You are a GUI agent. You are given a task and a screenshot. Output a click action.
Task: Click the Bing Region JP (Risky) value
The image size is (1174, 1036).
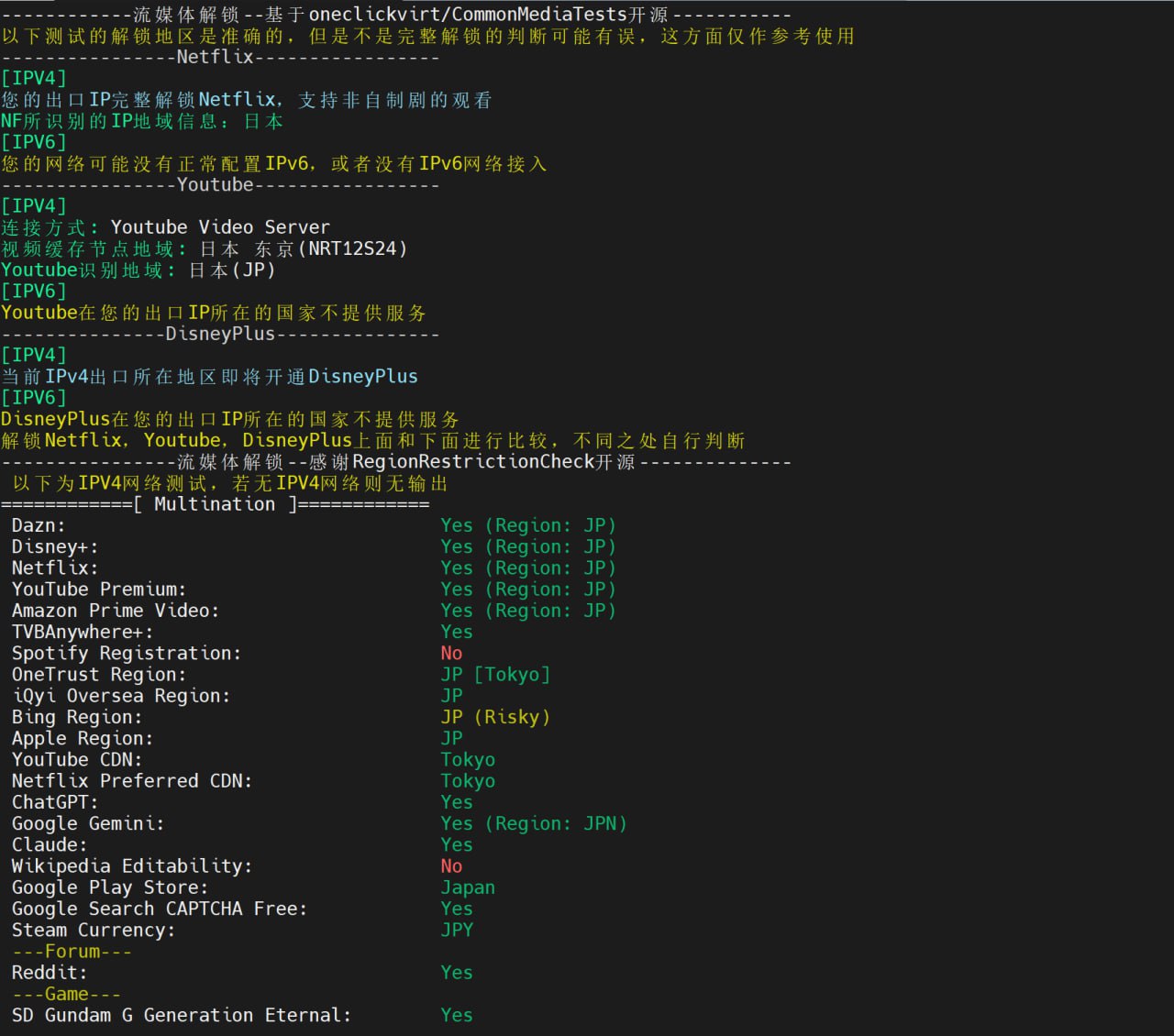495,717
